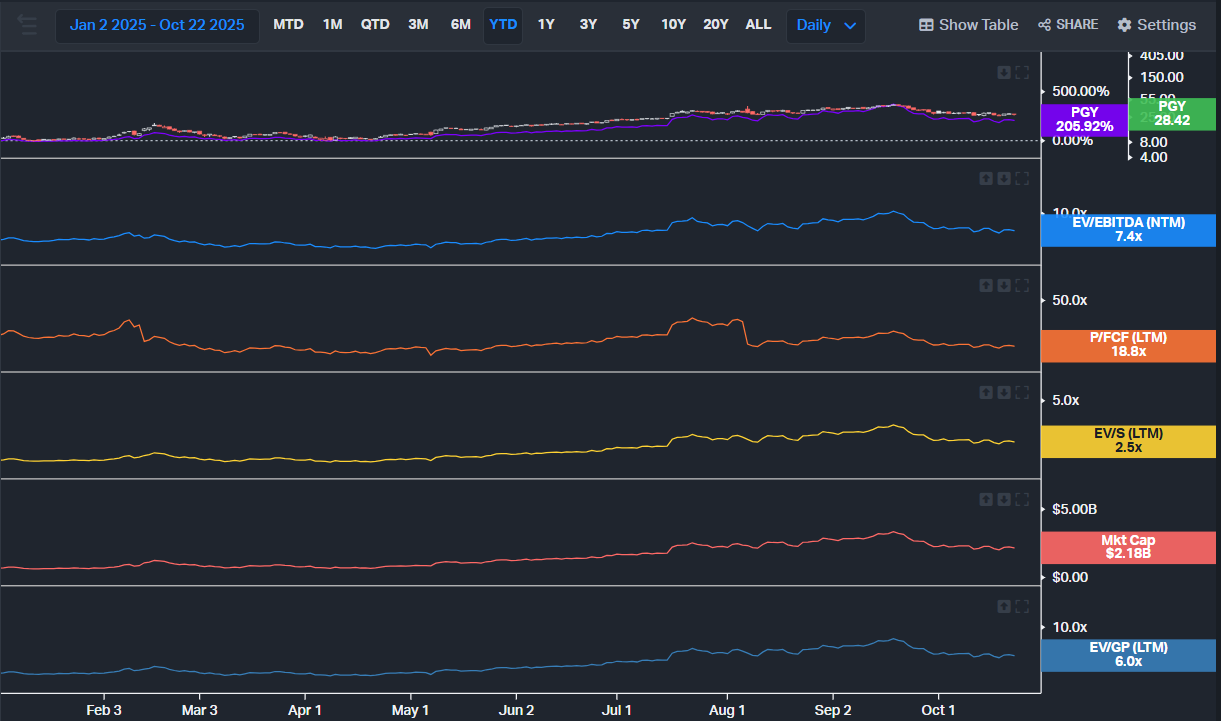Screen dimensions: 1221x721
Task: Click the Aug 1 date axis label
Action: pyautogui.click(x=727, y=710)
